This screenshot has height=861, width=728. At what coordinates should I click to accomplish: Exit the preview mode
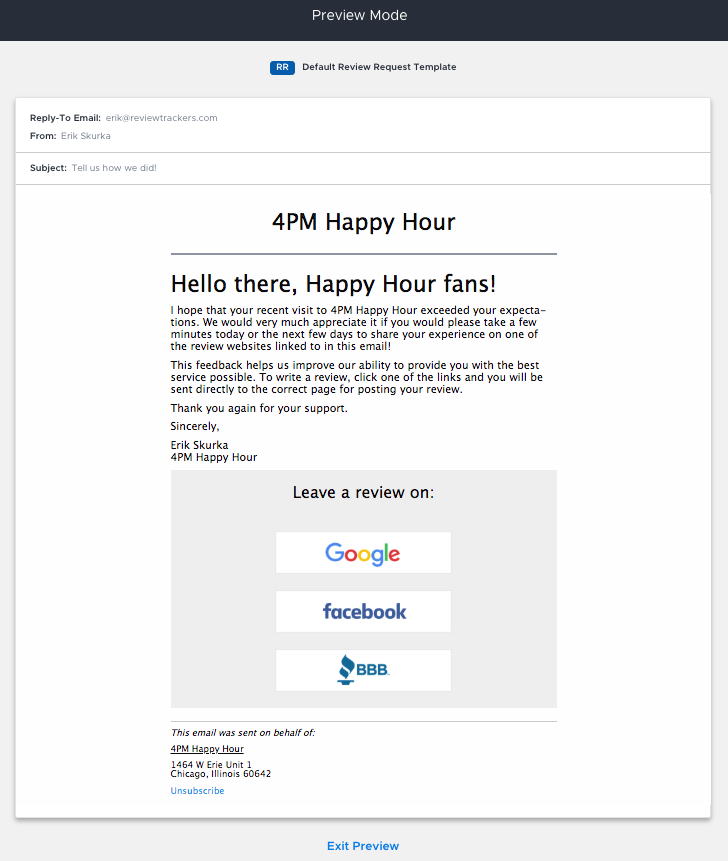point(363,846)
